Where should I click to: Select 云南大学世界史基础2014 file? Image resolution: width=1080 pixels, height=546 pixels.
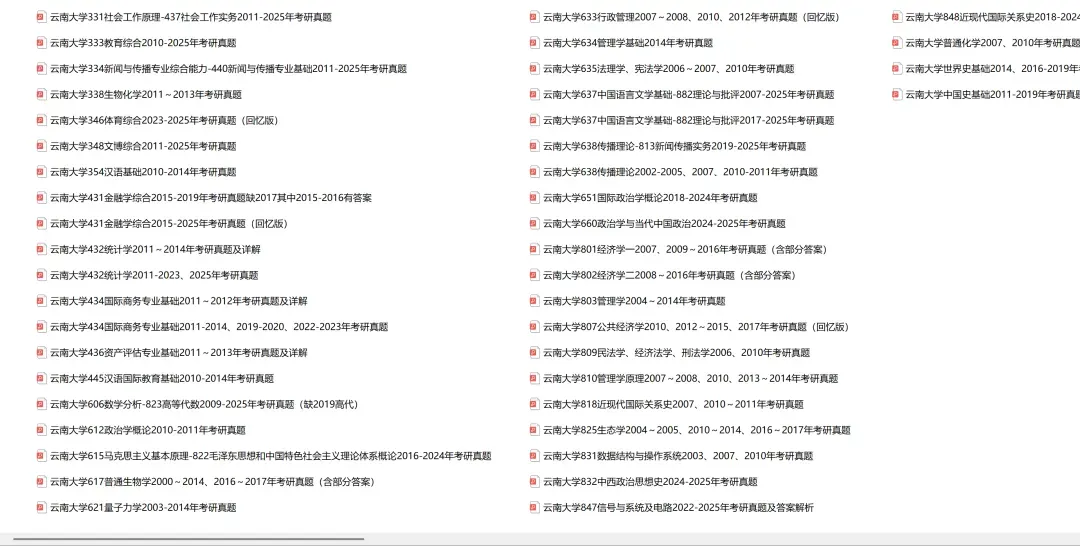coord(993,69)
